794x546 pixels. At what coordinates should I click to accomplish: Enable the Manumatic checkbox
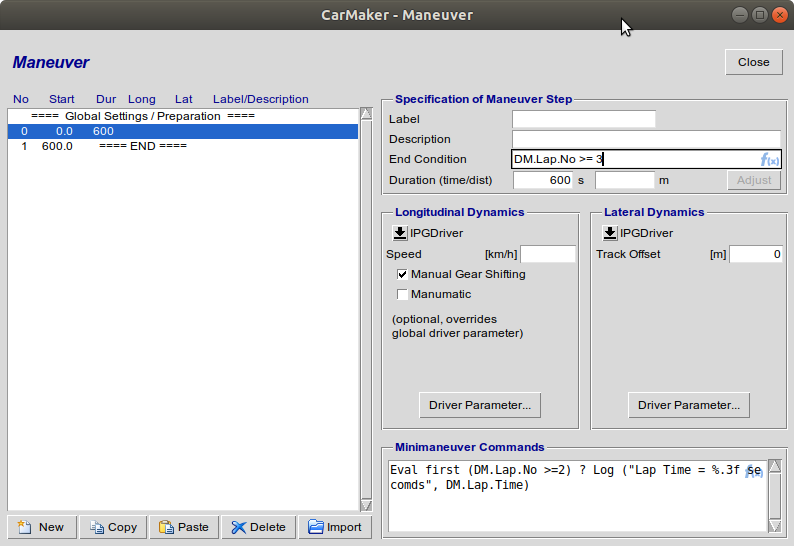(x=402, y=294)
